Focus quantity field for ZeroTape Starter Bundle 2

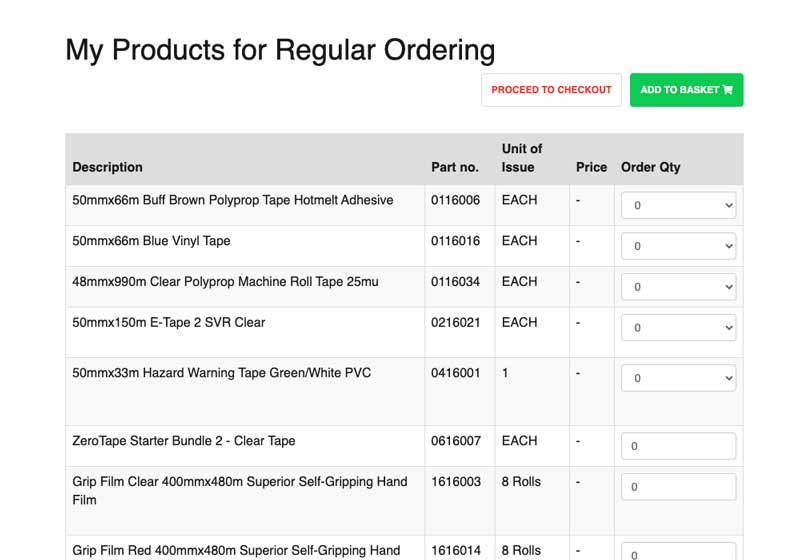pos(678,446)
